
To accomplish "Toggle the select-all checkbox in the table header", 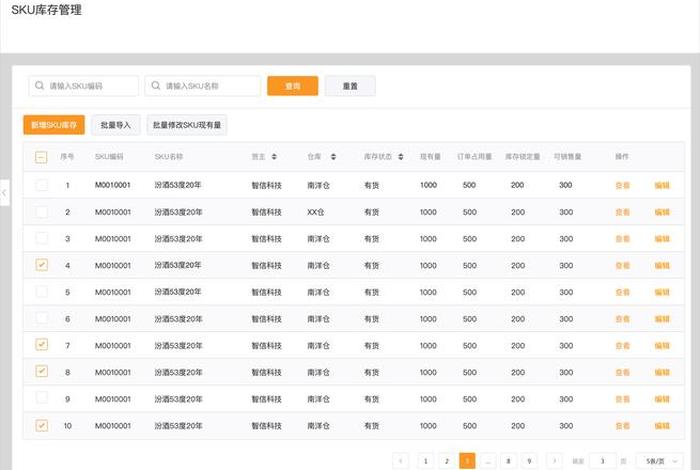I will point(41,157).
